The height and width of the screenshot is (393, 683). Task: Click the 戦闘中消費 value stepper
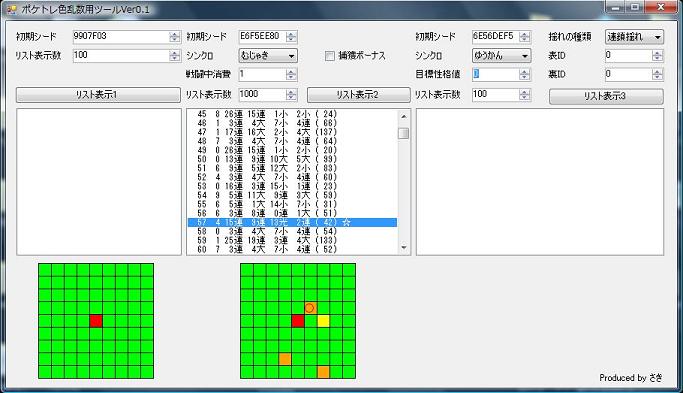click(291, 75)
